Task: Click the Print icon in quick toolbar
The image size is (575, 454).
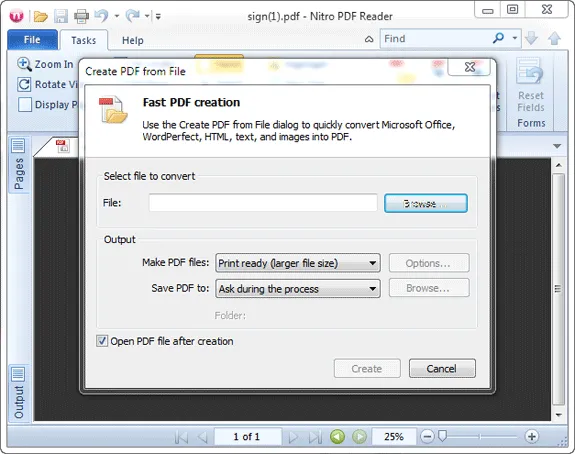Action: (x=81, y=16)
